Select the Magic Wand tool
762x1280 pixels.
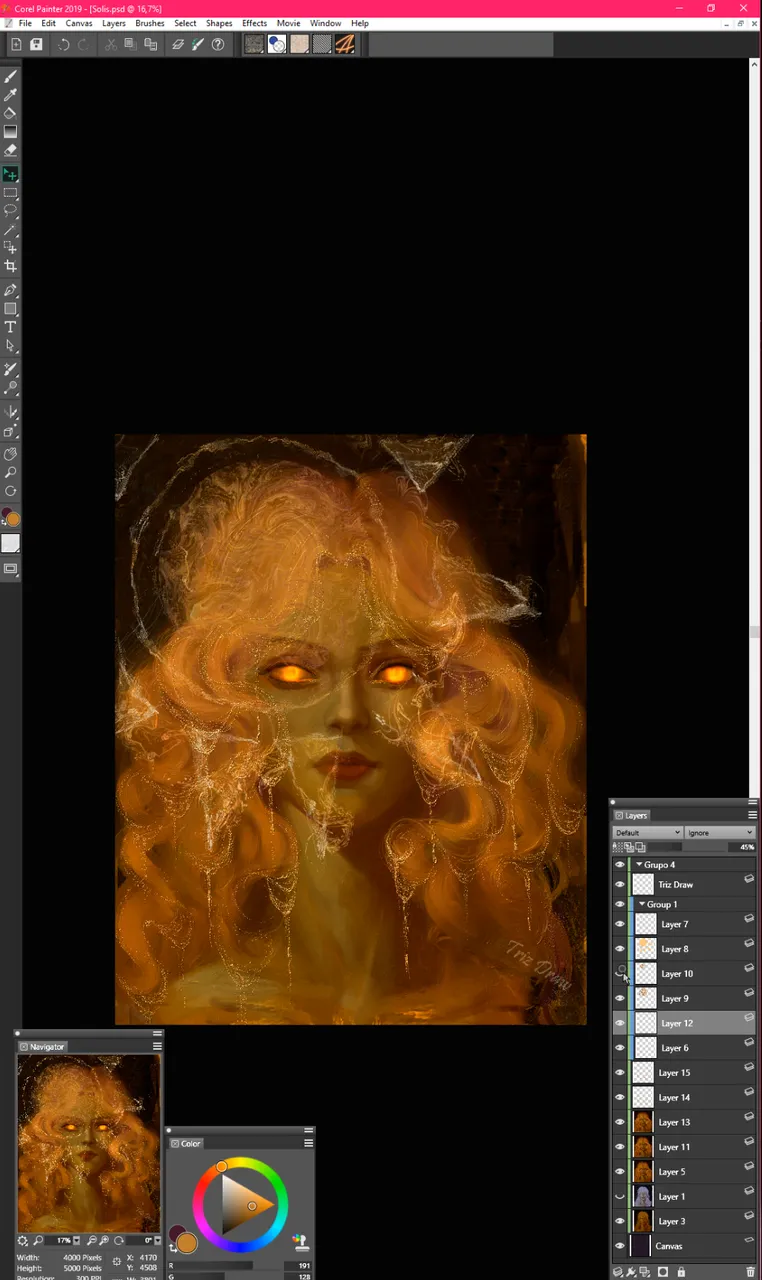[11, 230]
